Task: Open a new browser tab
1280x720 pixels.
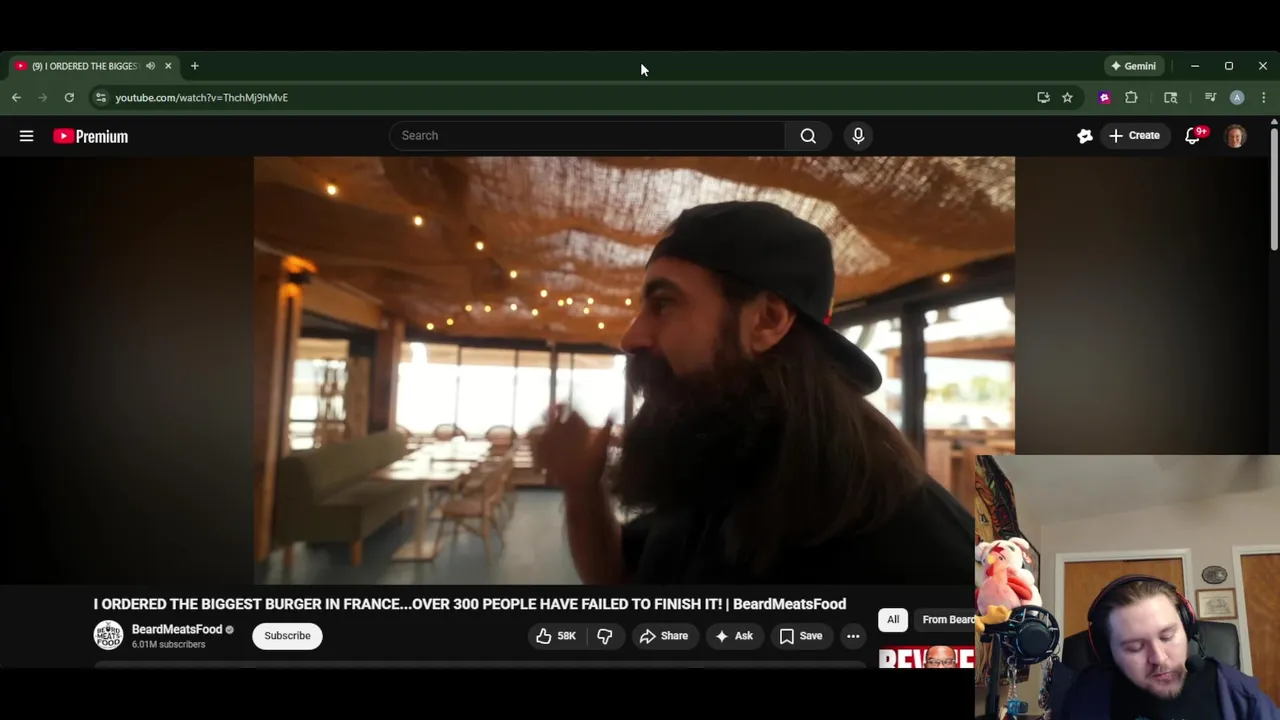Action: pos(194,66)
